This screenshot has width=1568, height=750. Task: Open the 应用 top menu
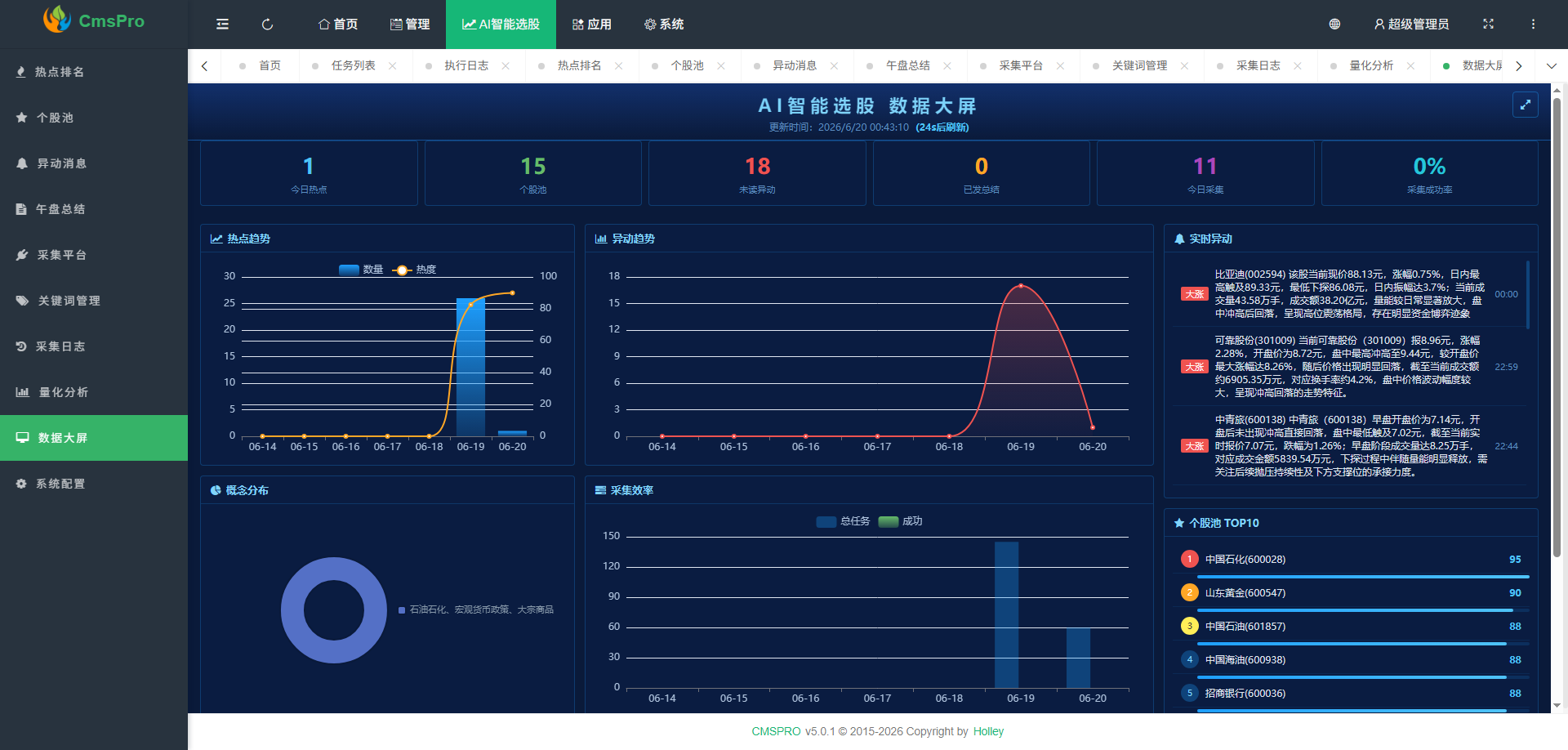(x=592, y=25)
